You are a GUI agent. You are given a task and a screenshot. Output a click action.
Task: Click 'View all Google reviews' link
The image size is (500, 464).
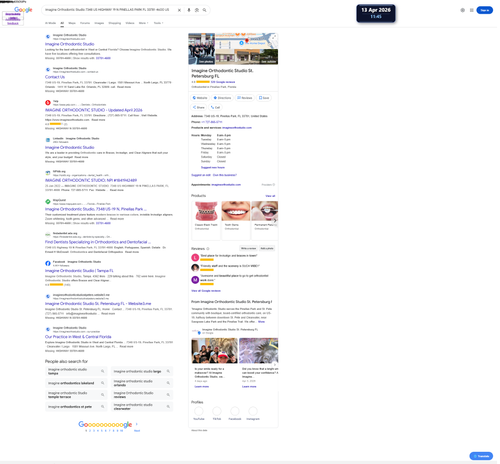click(206, 291)
